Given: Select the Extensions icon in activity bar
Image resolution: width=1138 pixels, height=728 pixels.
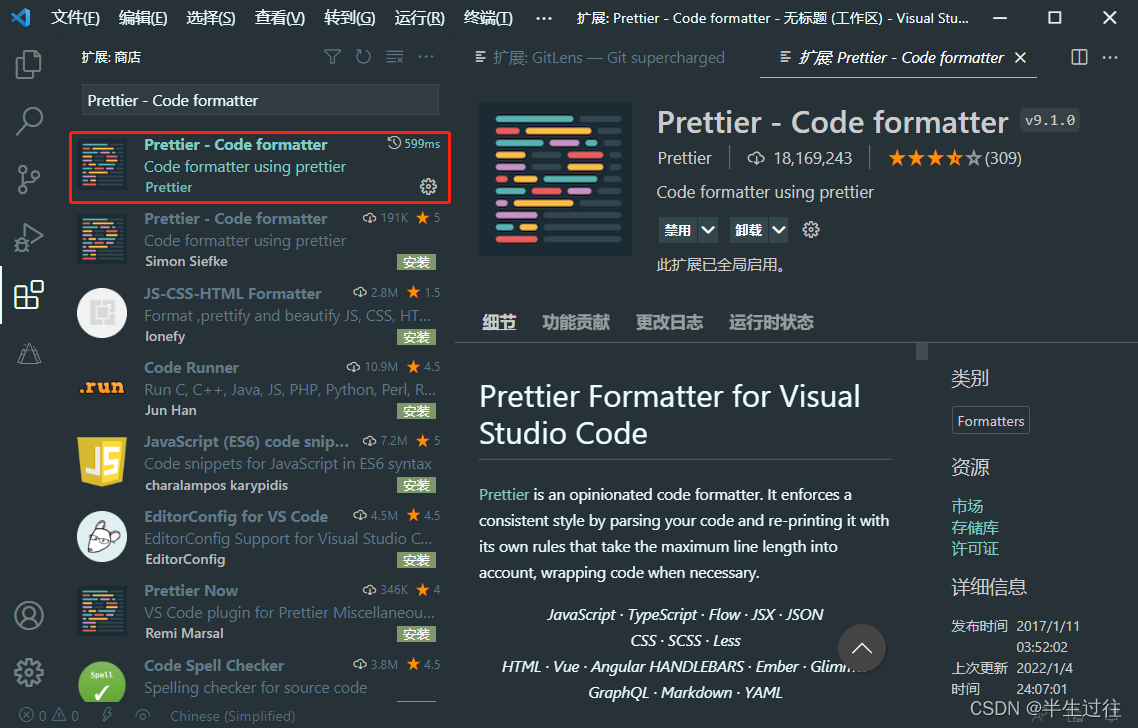Looking at the screenshot, I should click(28, 295).
